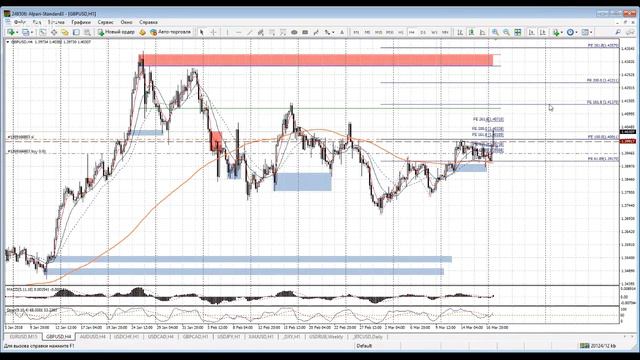Switch to D1 timeframe
The width and height of the screenshot is (640, 360).
click(423, 32)
